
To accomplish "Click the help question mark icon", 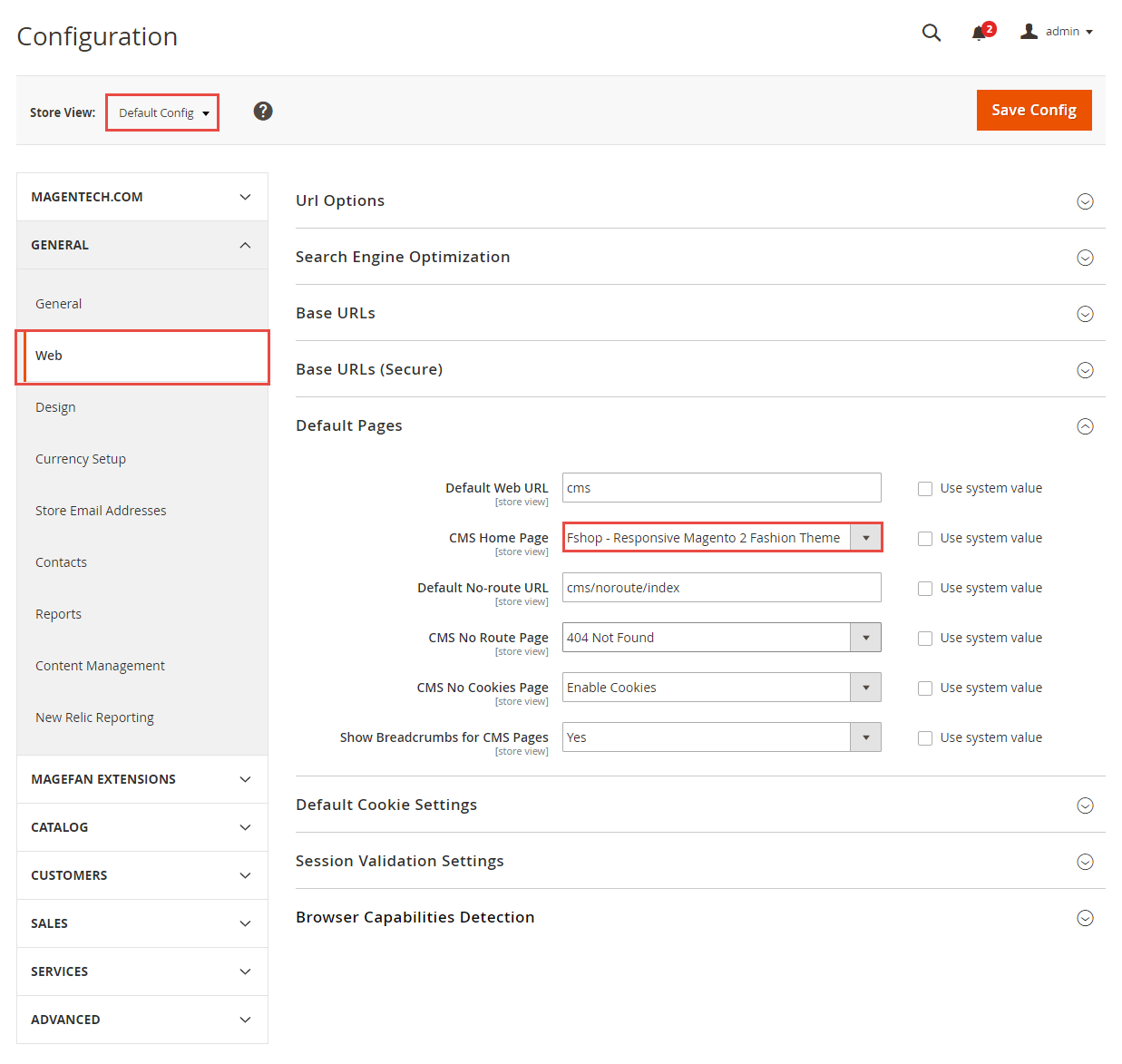I will (263, 112).
